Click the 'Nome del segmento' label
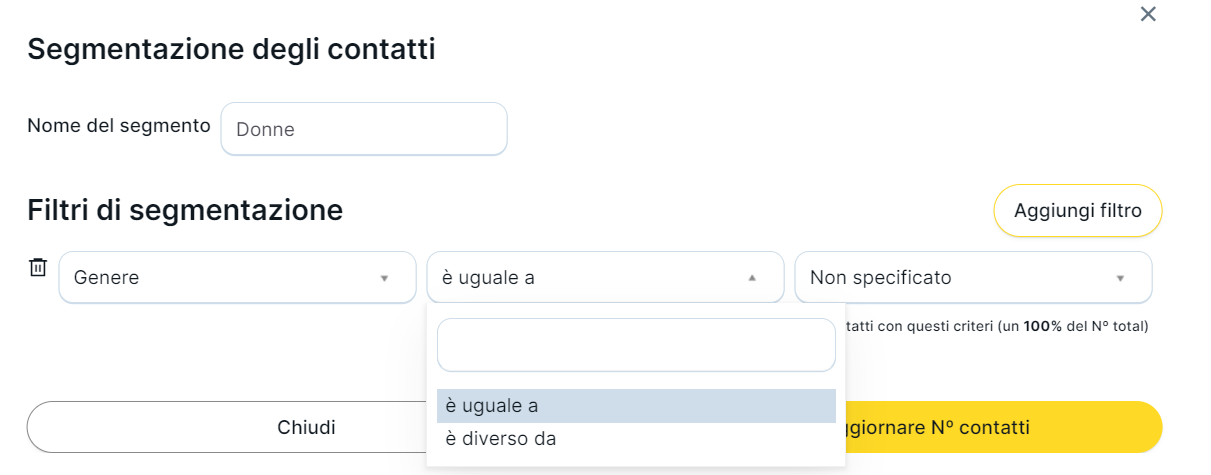Screen dimensions: 1211x475 (x=119, y=126)
